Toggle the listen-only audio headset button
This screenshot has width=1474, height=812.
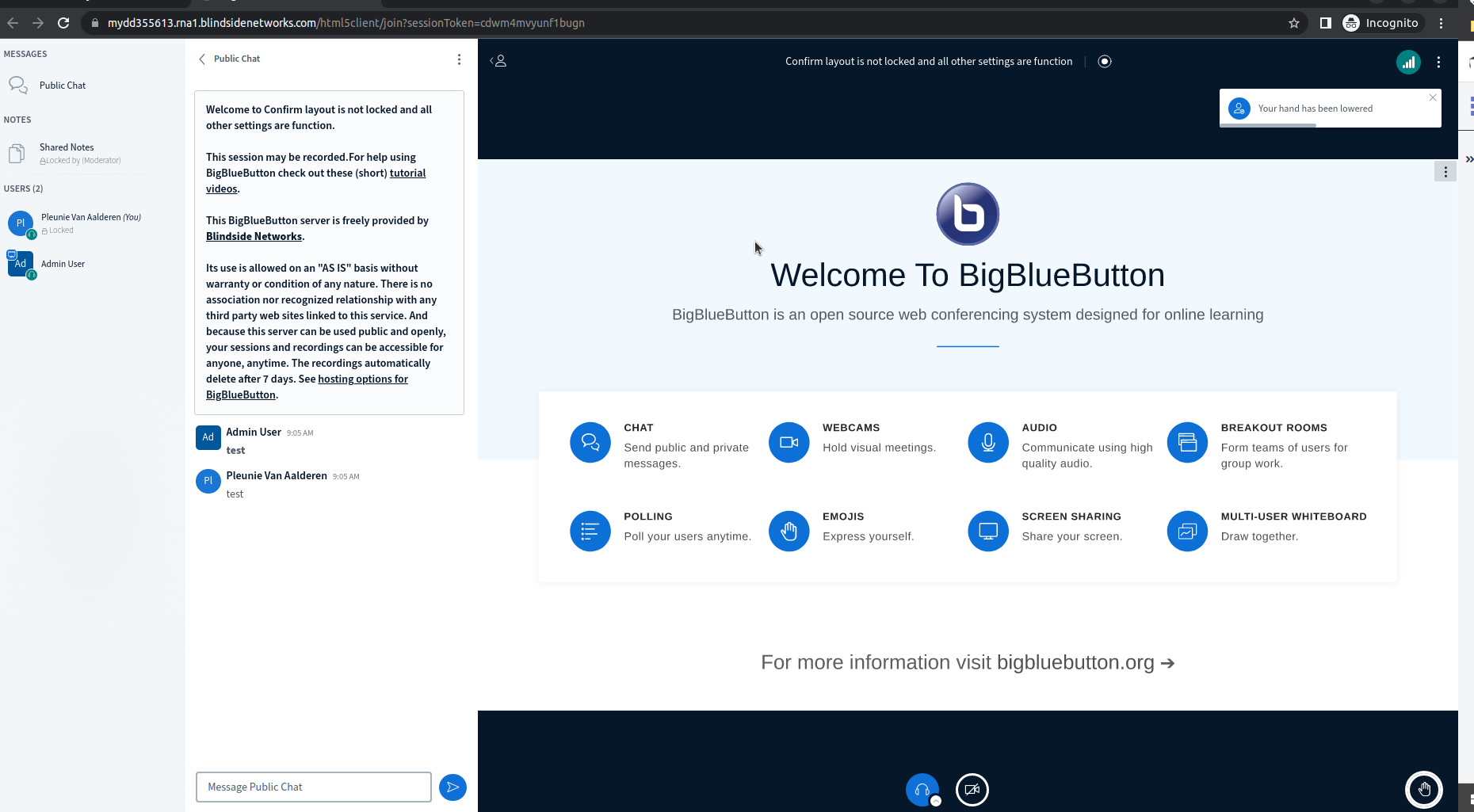pyautogui.click(x=922, y=790)
